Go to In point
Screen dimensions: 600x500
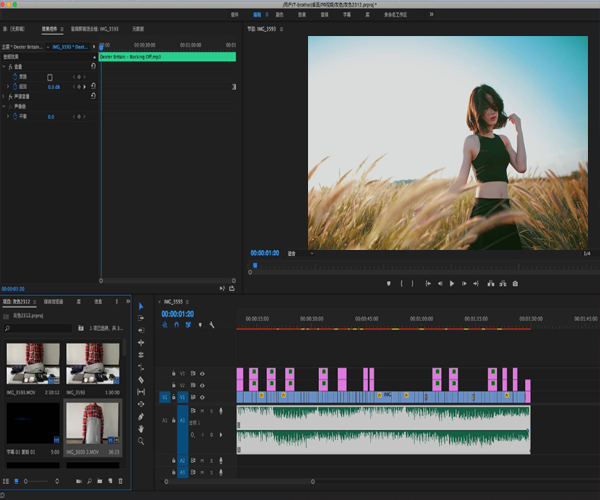pos(428,283)
